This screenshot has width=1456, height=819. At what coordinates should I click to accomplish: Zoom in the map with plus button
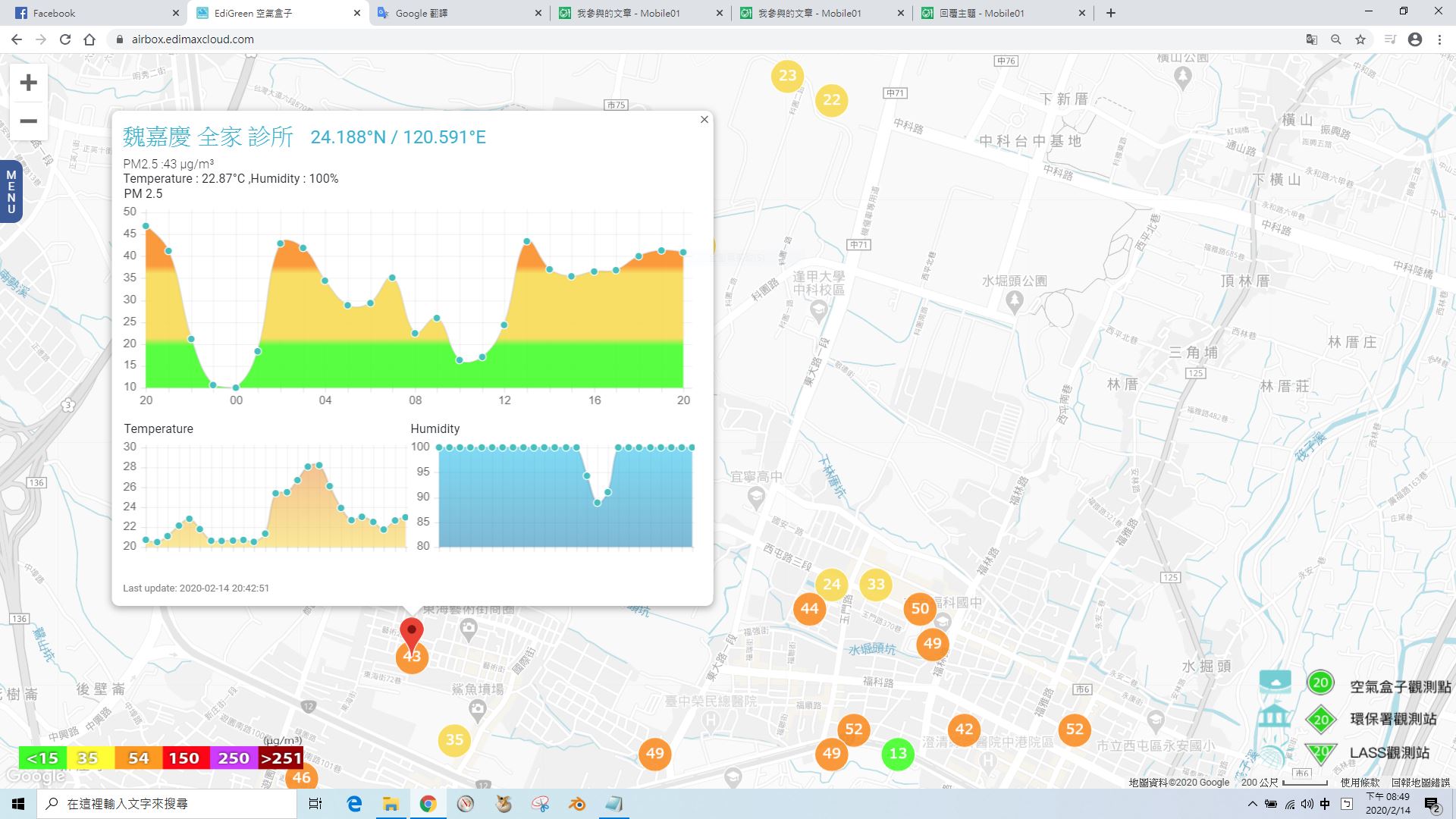(x=28, y=83)
